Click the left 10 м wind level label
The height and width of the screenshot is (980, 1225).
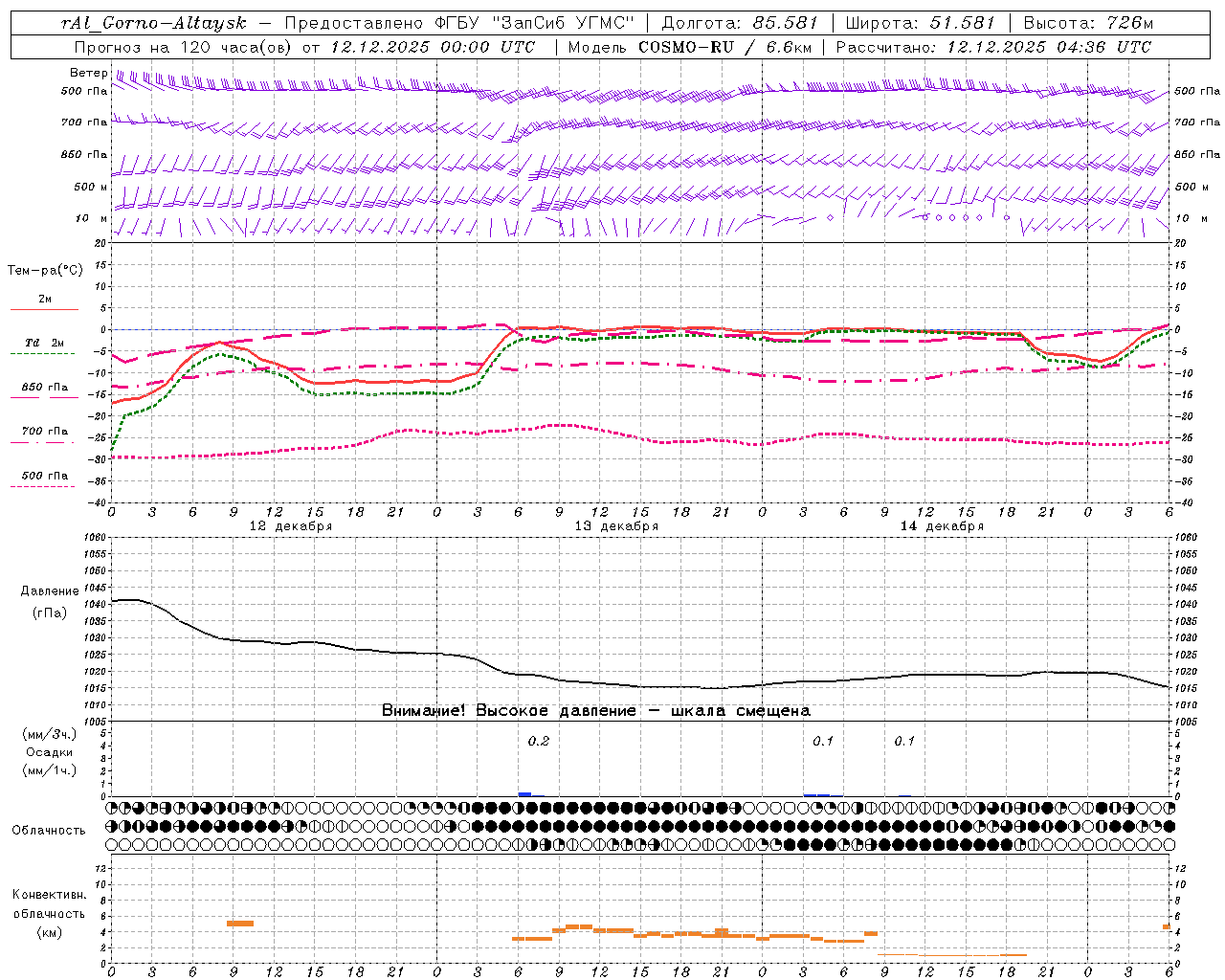click(91, 218)
